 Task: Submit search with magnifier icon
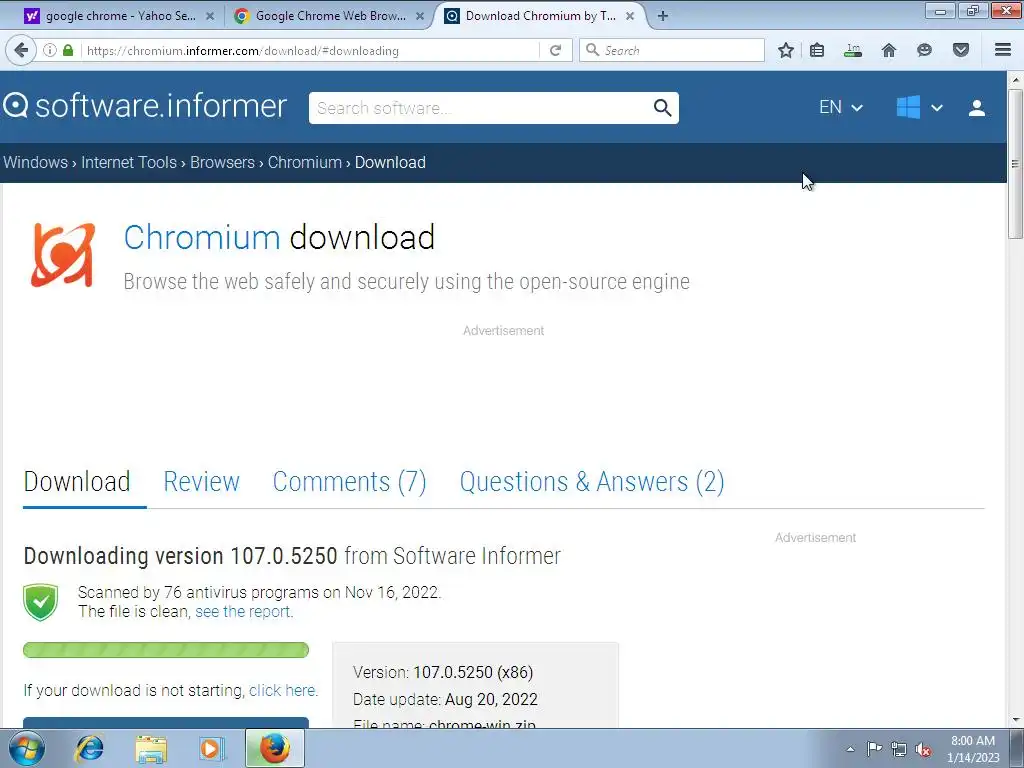pyautogui.click(x=662, y=108)
